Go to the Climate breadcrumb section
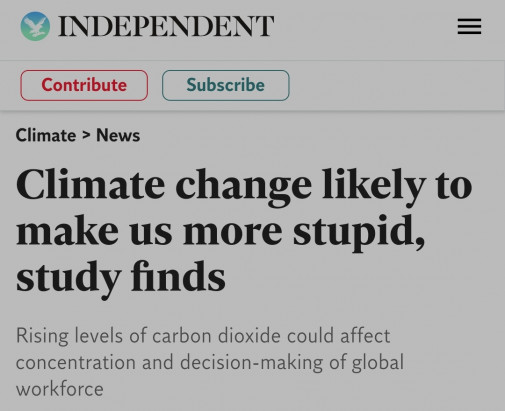The height and width of the screenshot is (411, 505). point(46,135)
